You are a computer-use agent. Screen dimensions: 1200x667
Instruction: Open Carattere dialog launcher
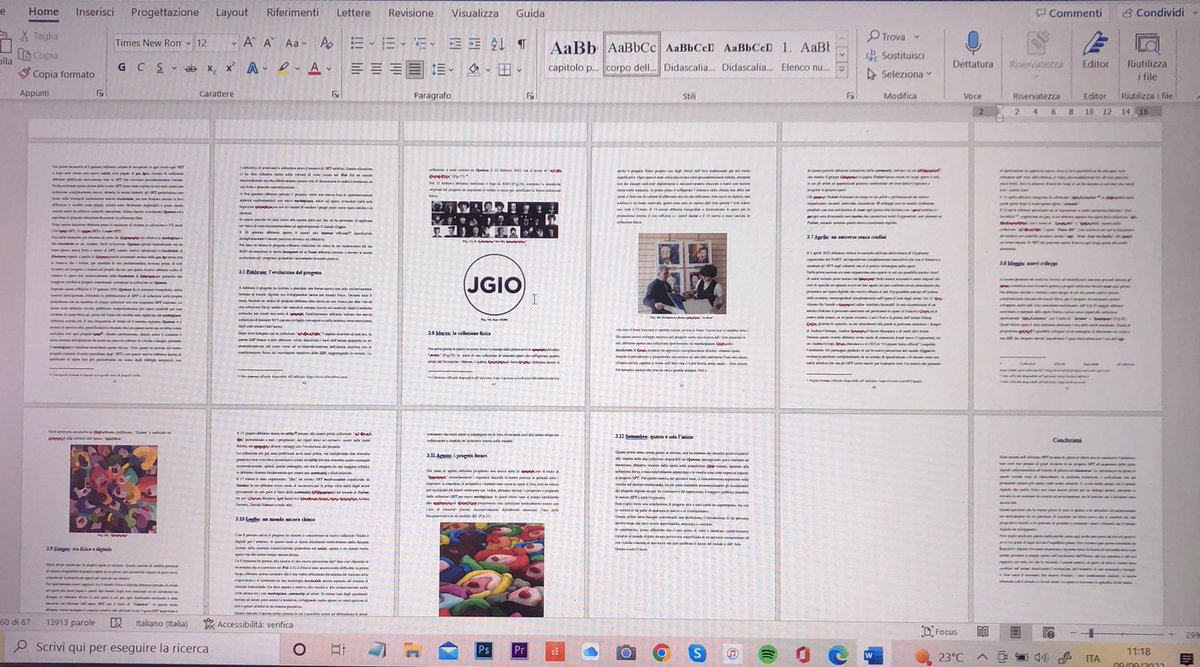click(x=335, y=94)
